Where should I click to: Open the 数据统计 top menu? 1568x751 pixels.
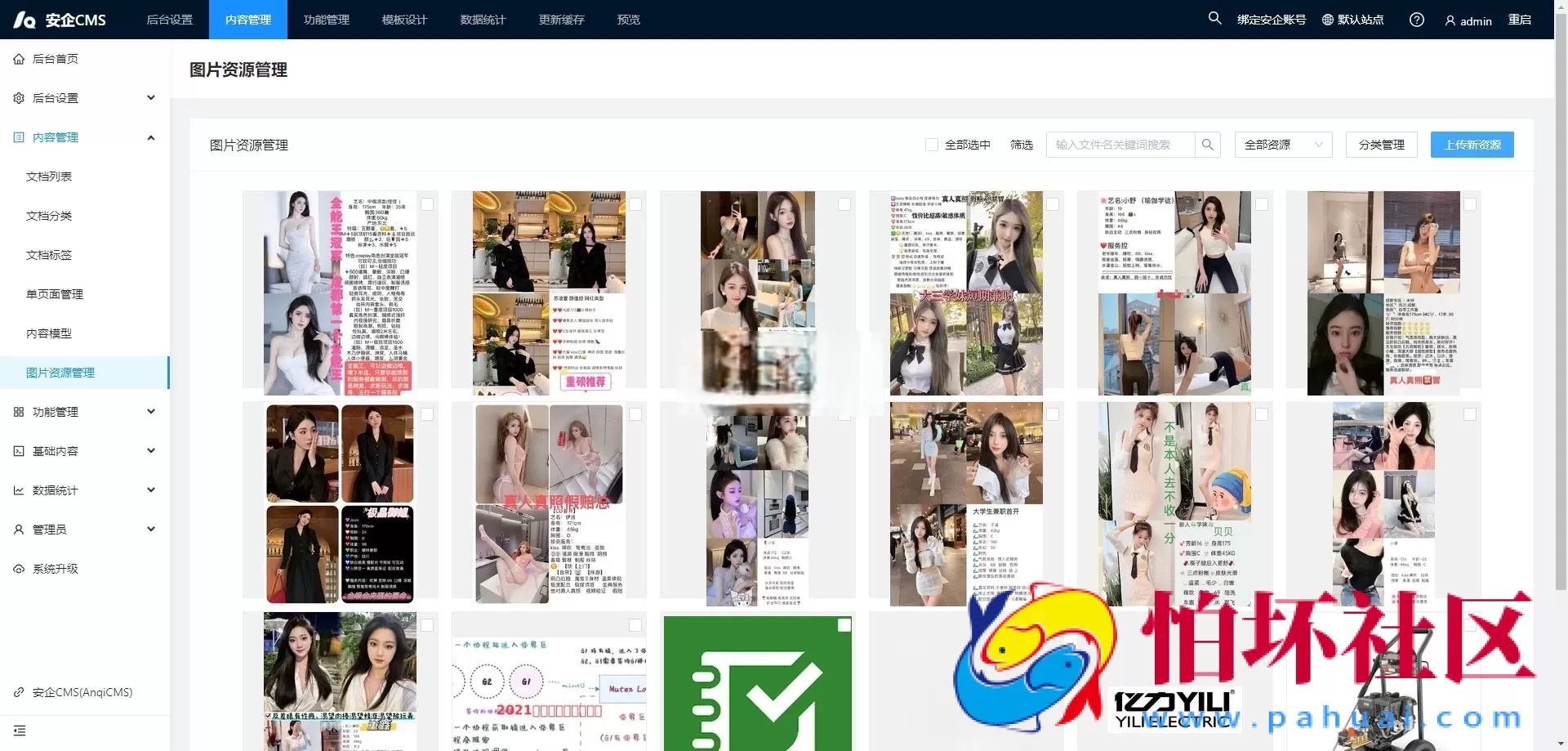click(x=483, y=19)
